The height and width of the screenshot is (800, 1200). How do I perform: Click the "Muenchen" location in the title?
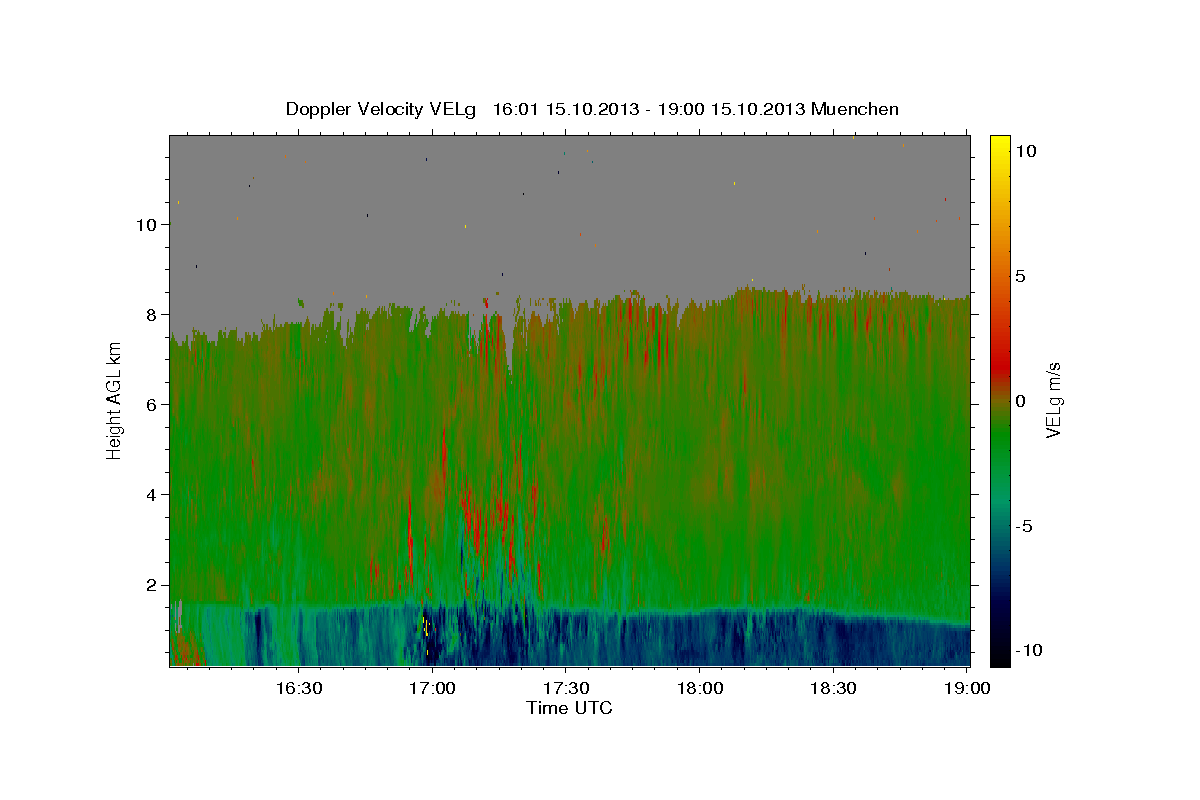[856, 109]
